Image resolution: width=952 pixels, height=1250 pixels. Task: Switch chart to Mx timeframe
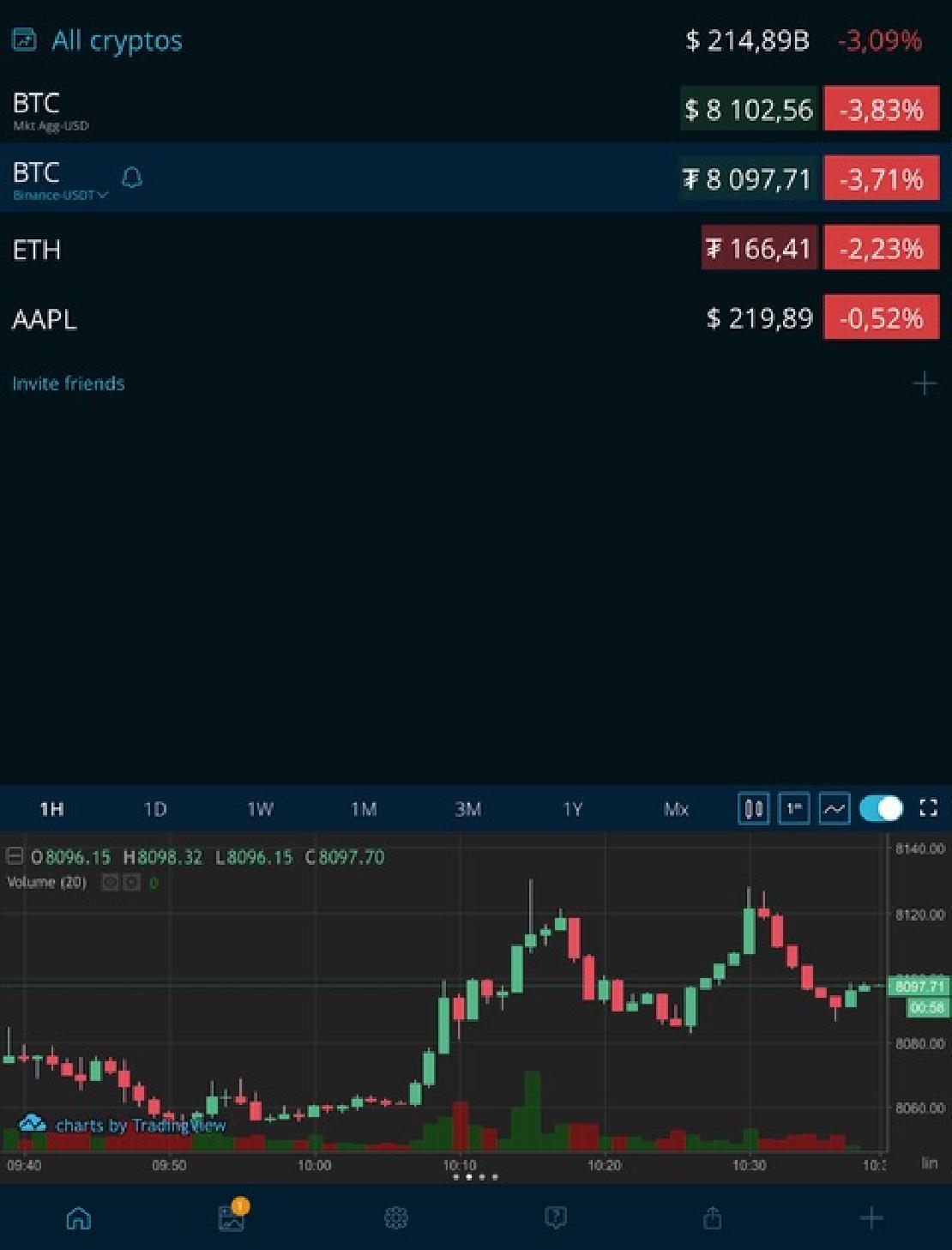676,809
